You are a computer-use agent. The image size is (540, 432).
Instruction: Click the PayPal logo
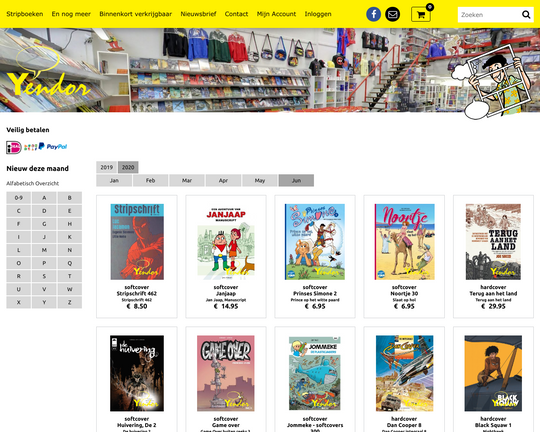[x=53, y=146]
